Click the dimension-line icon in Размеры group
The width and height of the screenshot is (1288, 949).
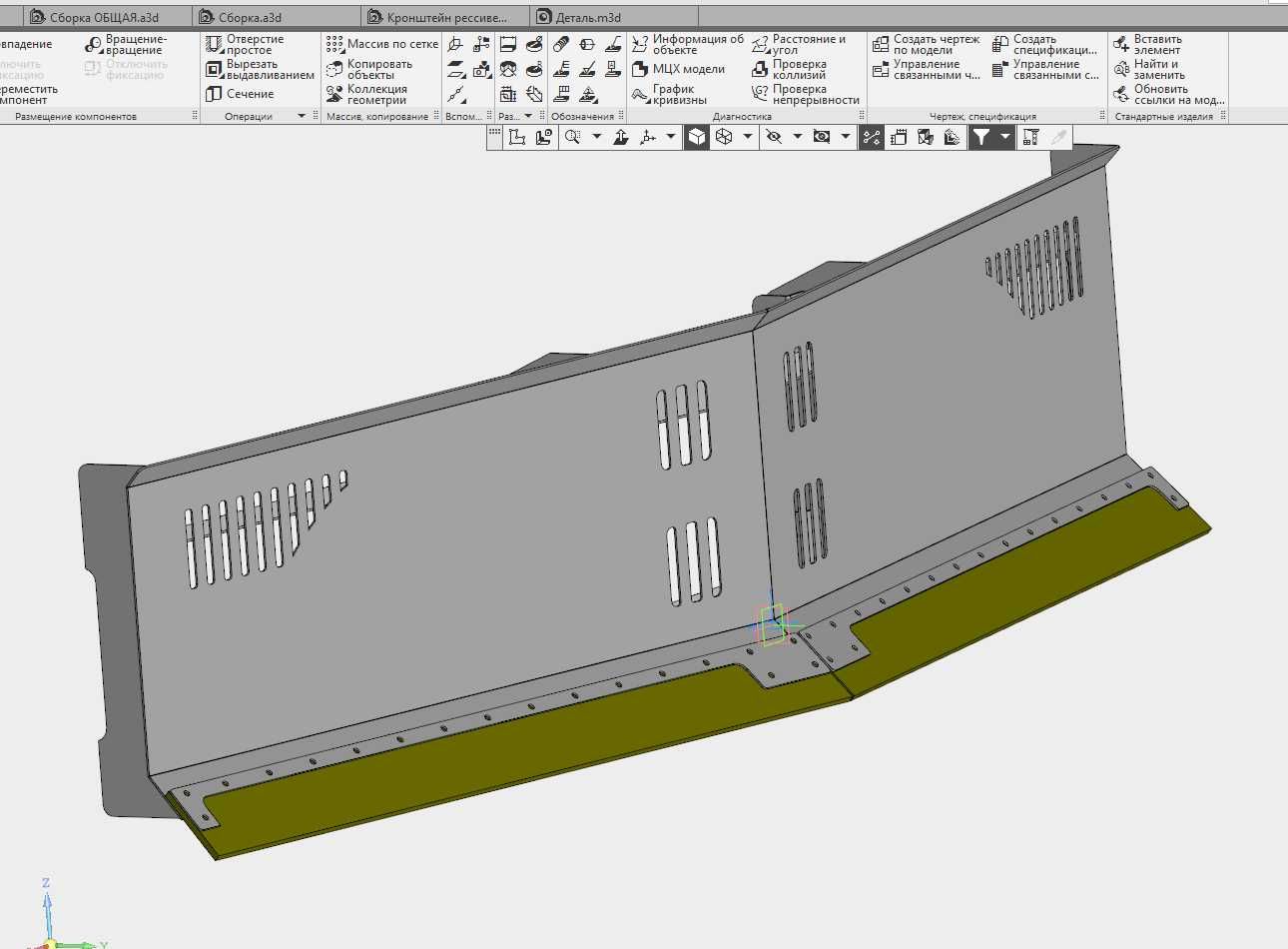508,44
